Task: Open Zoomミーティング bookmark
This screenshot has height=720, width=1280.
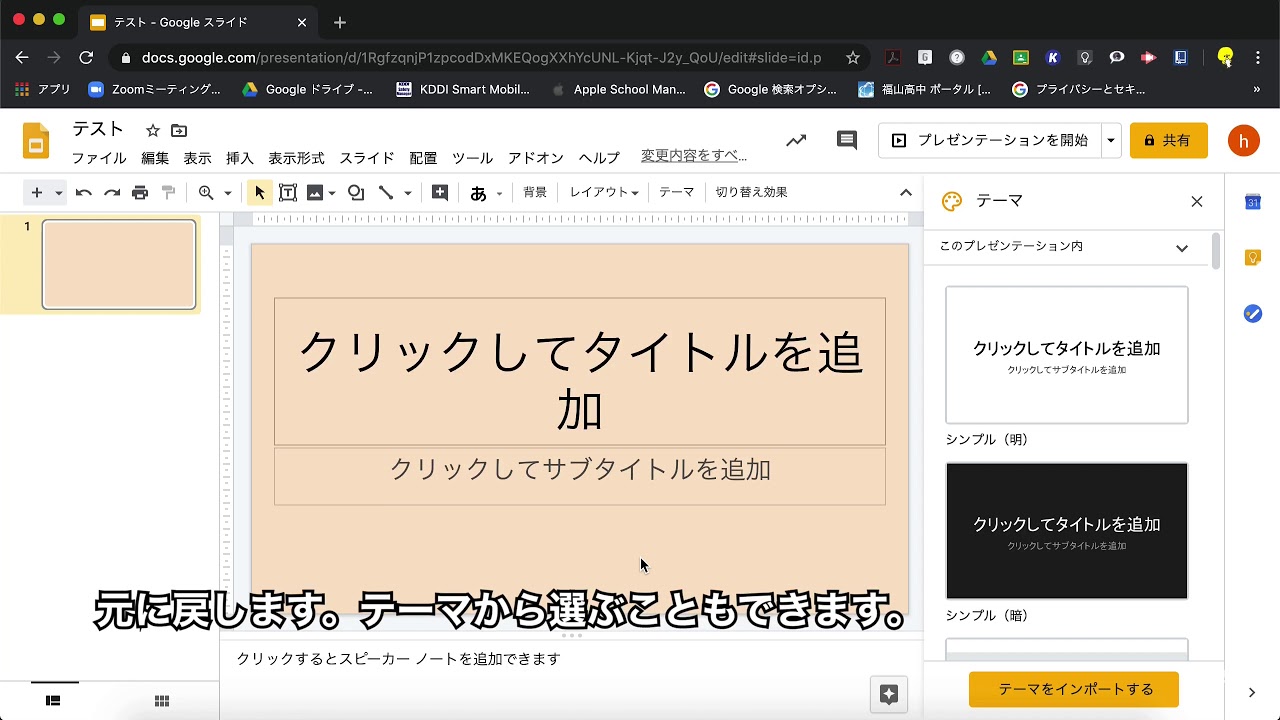Action: click(155, 90)
